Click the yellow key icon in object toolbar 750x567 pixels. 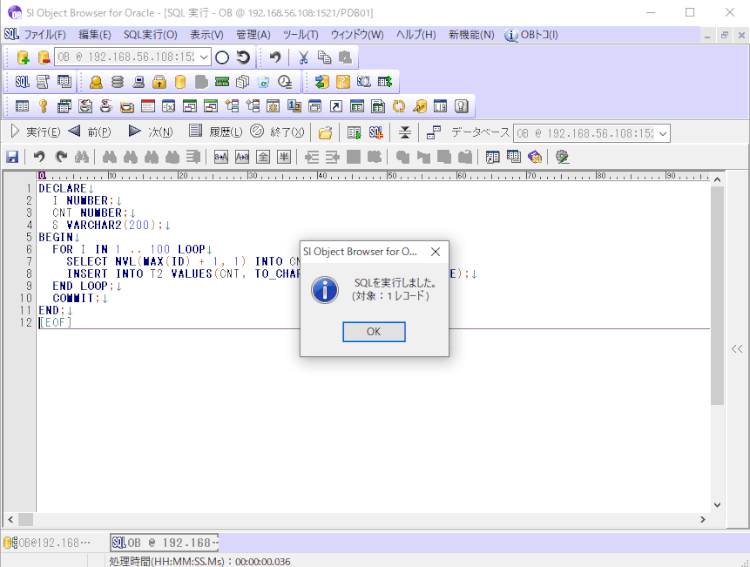click(43, 106)
